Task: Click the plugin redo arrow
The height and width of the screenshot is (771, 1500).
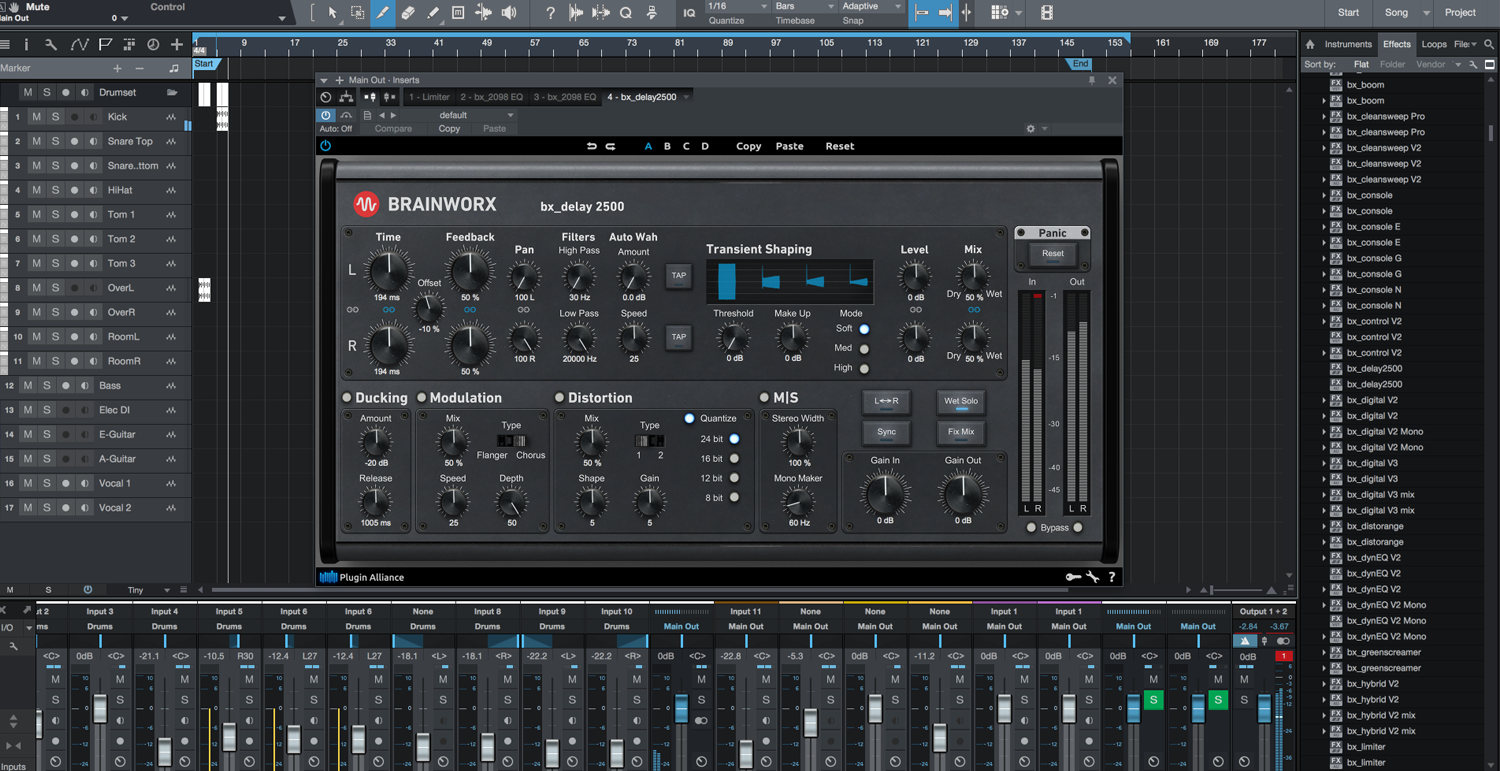Action: click(610, 146)
